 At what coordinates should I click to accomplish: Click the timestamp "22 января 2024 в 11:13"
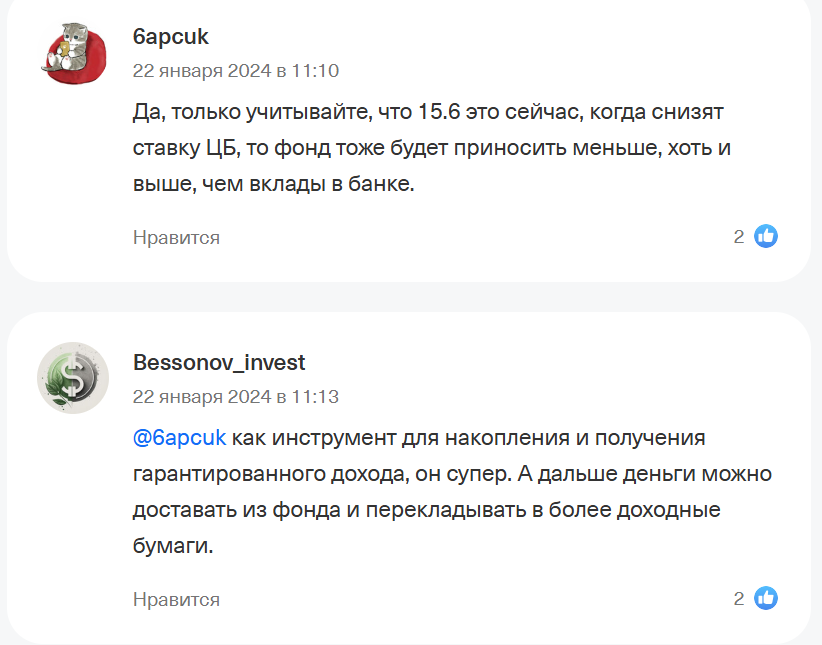click(235, 395)
